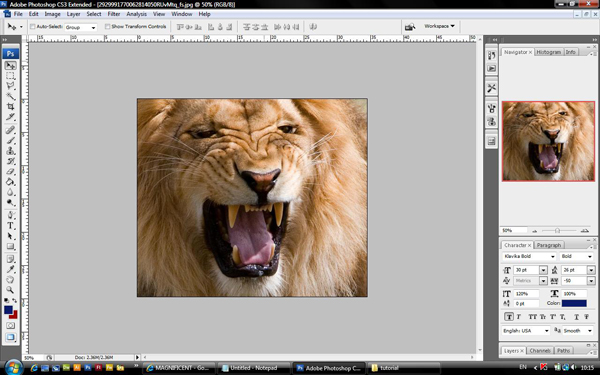Select the Horizontal Type tool
Viewport: 600px width, 375px height.
(x=10, y=225)
